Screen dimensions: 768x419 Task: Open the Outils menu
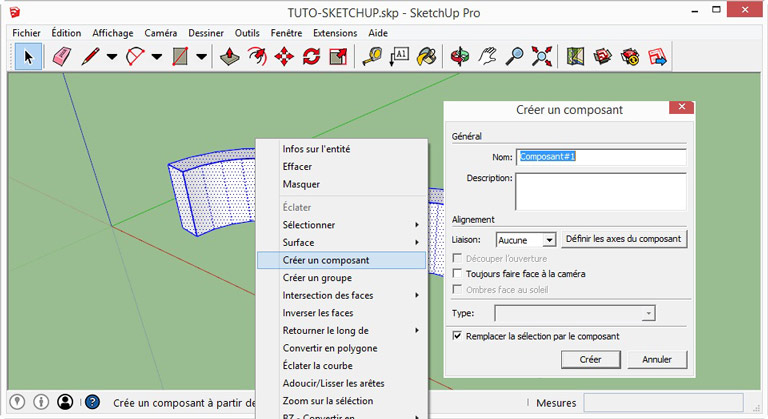click(247, 33)
